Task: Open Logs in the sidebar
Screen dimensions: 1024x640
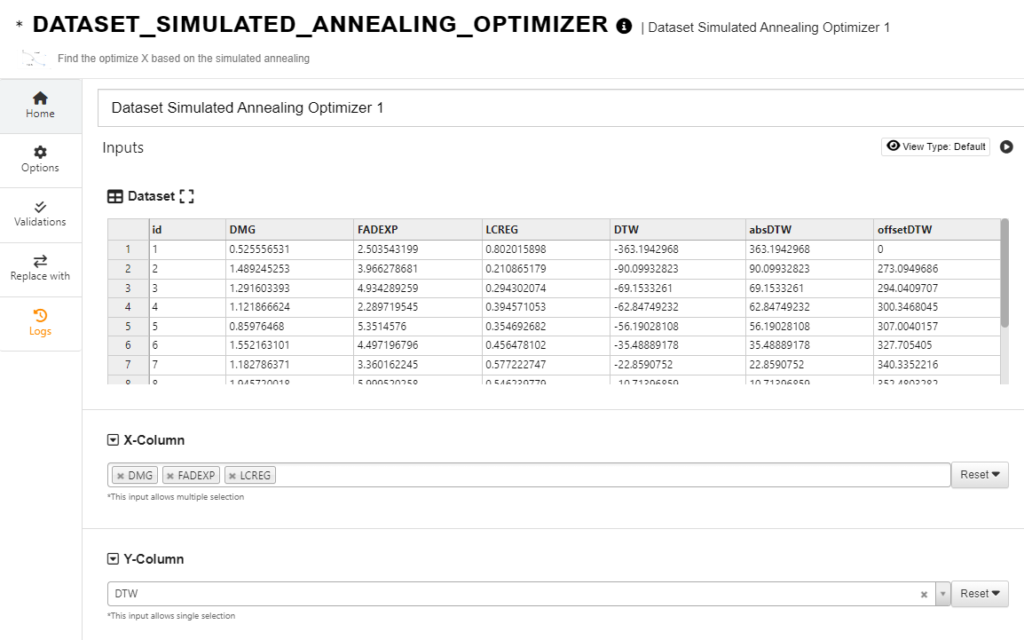Action: coord(40,322)
